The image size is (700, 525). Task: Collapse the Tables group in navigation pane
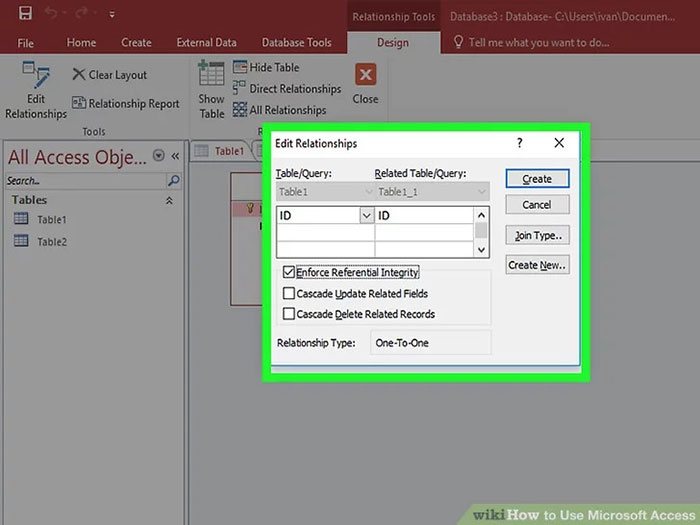pos(169,200)
